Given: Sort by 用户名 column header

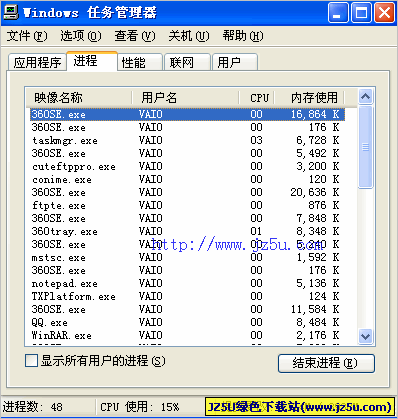Looking at the screenshot, I should 185,98.
